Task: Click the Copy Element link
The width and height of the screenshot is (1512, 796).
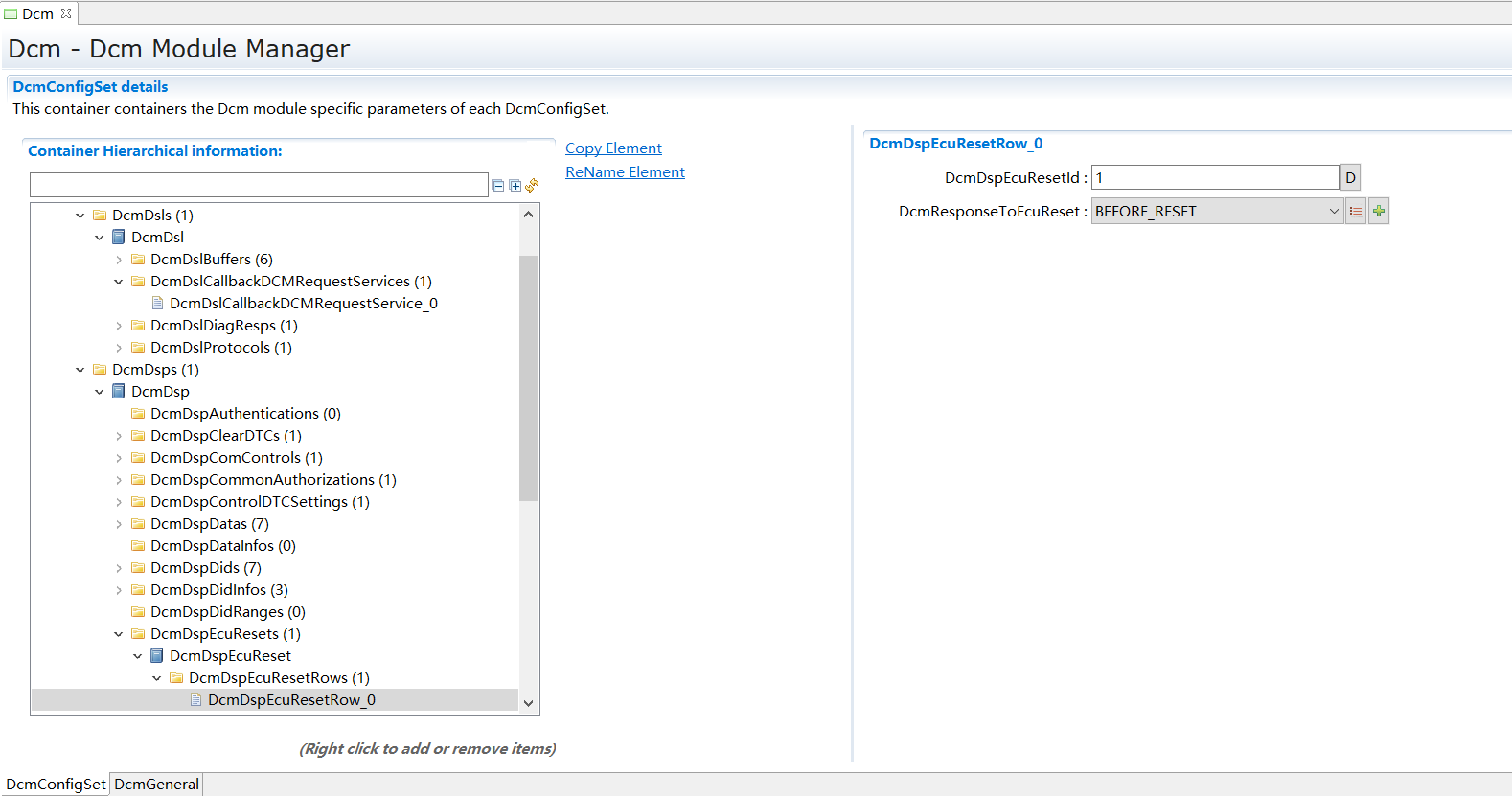Action: click(x=613, y=148)
